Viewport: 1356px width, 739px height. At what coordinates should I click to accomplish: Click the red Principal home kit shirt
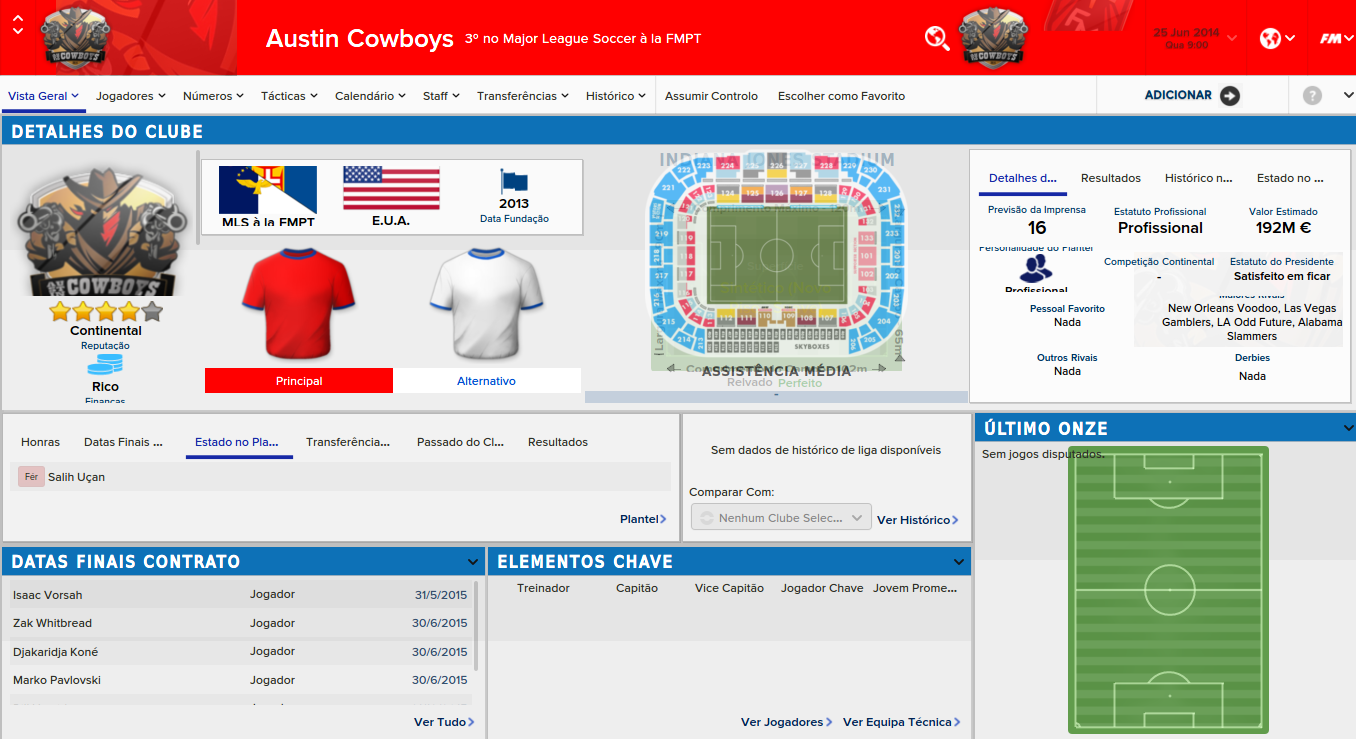coord(299,303)
